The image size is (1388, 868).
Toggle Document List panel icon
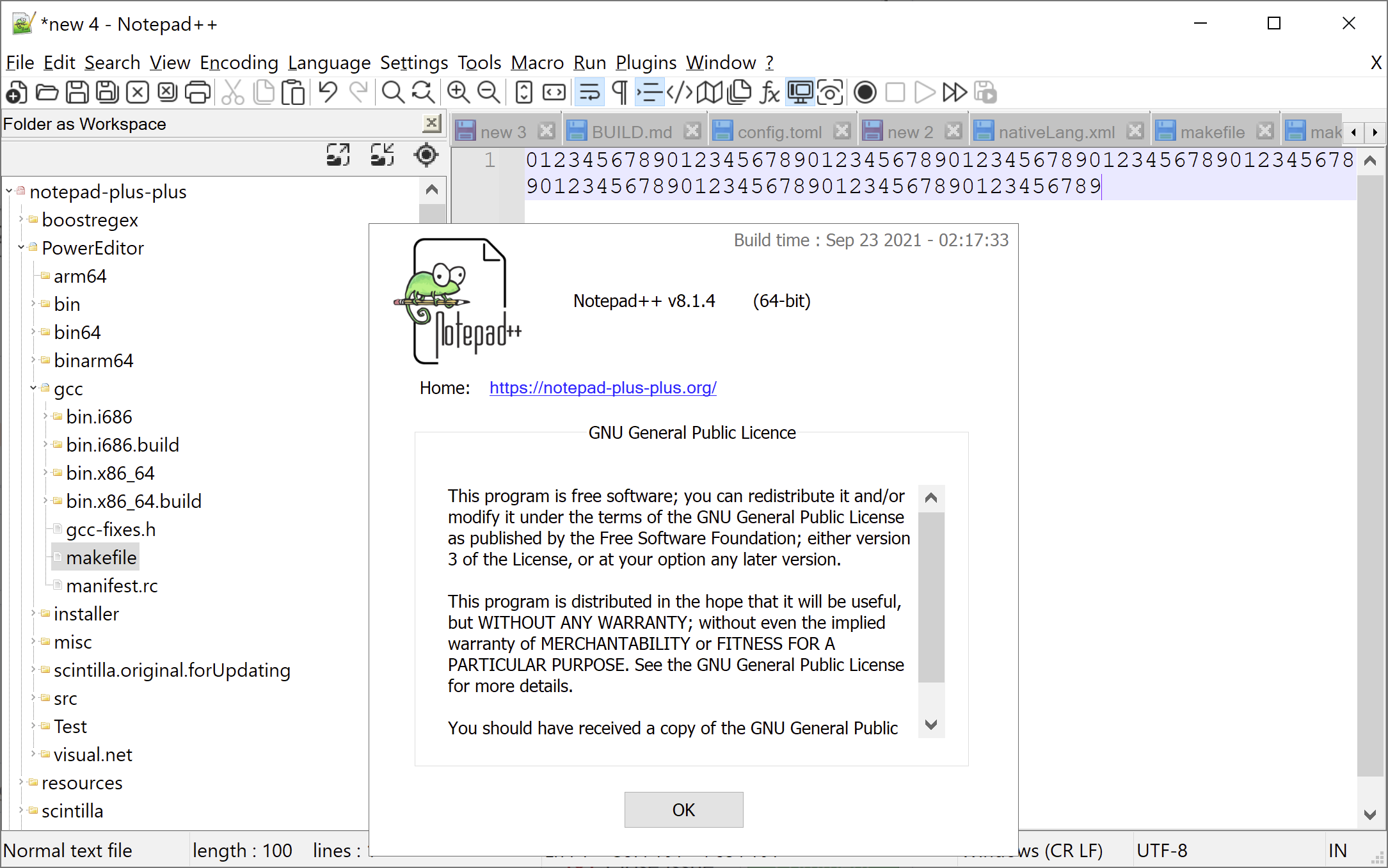click(x=740, y=93)
